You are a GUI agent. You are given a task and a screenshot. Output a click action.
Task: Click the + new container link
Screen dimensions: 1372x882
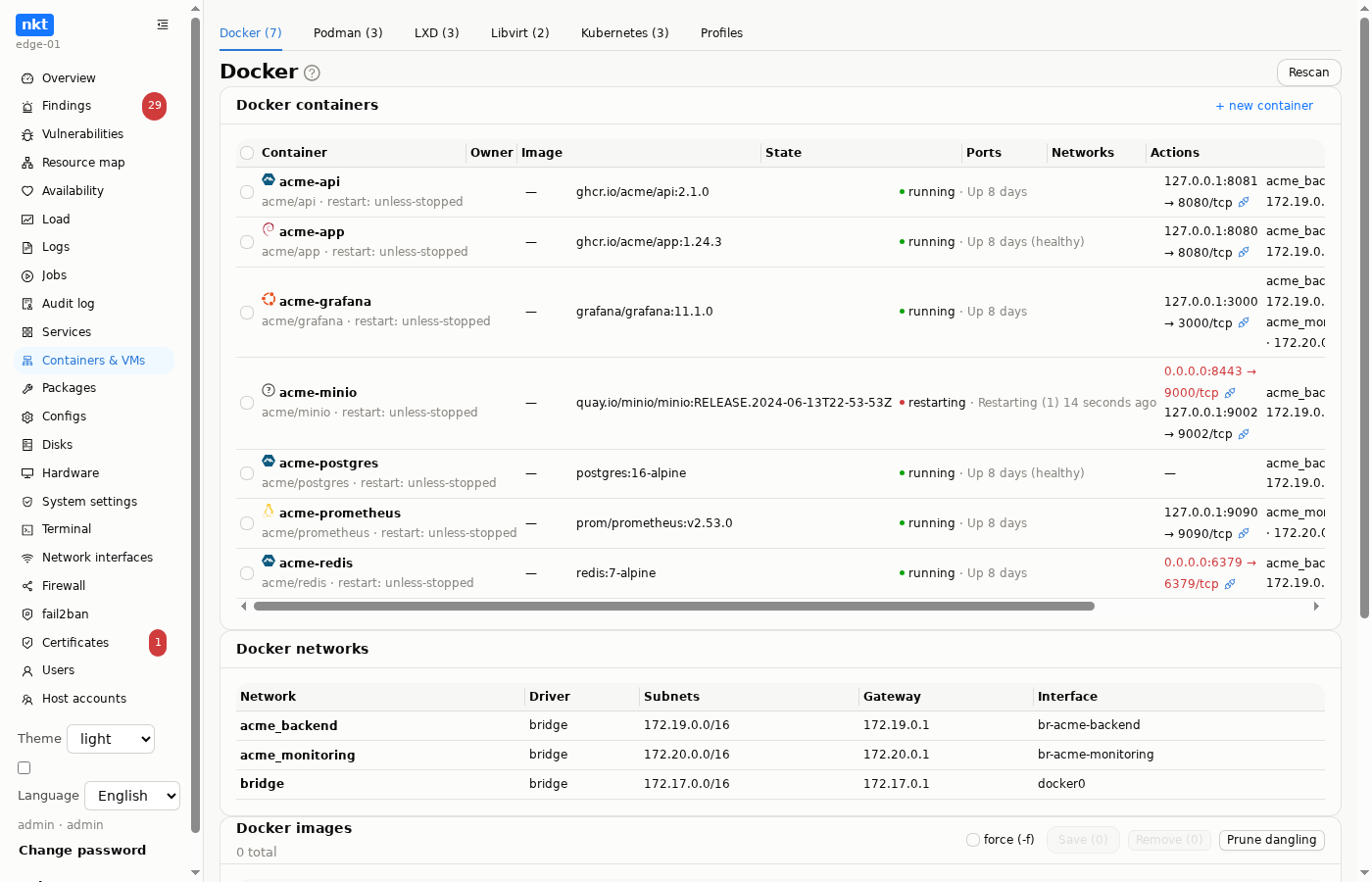tap(1264, 106)
